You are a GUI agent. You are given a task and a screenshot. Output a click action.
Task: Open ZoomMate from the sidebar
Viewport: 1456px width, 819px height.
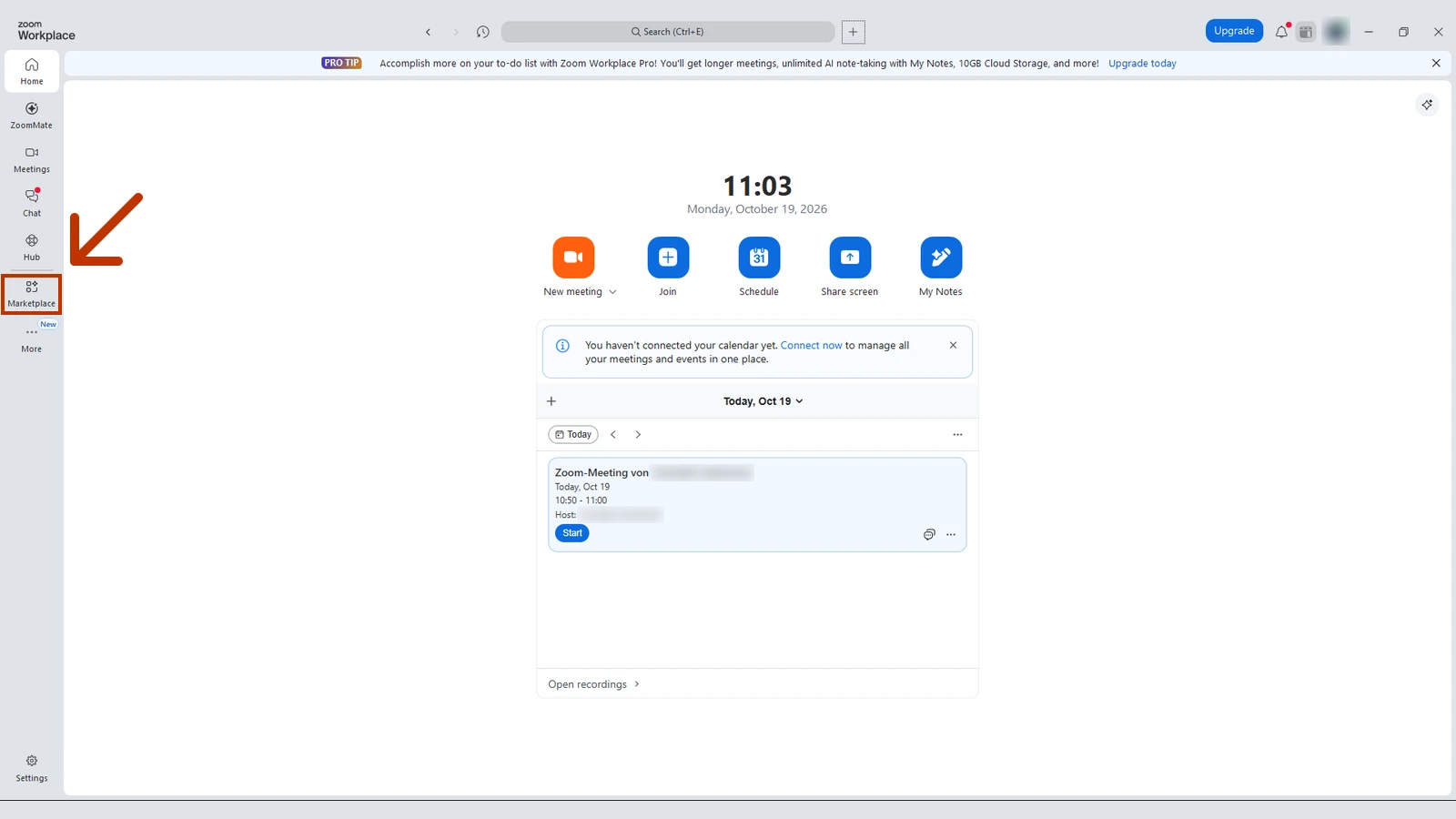[32, 116]
